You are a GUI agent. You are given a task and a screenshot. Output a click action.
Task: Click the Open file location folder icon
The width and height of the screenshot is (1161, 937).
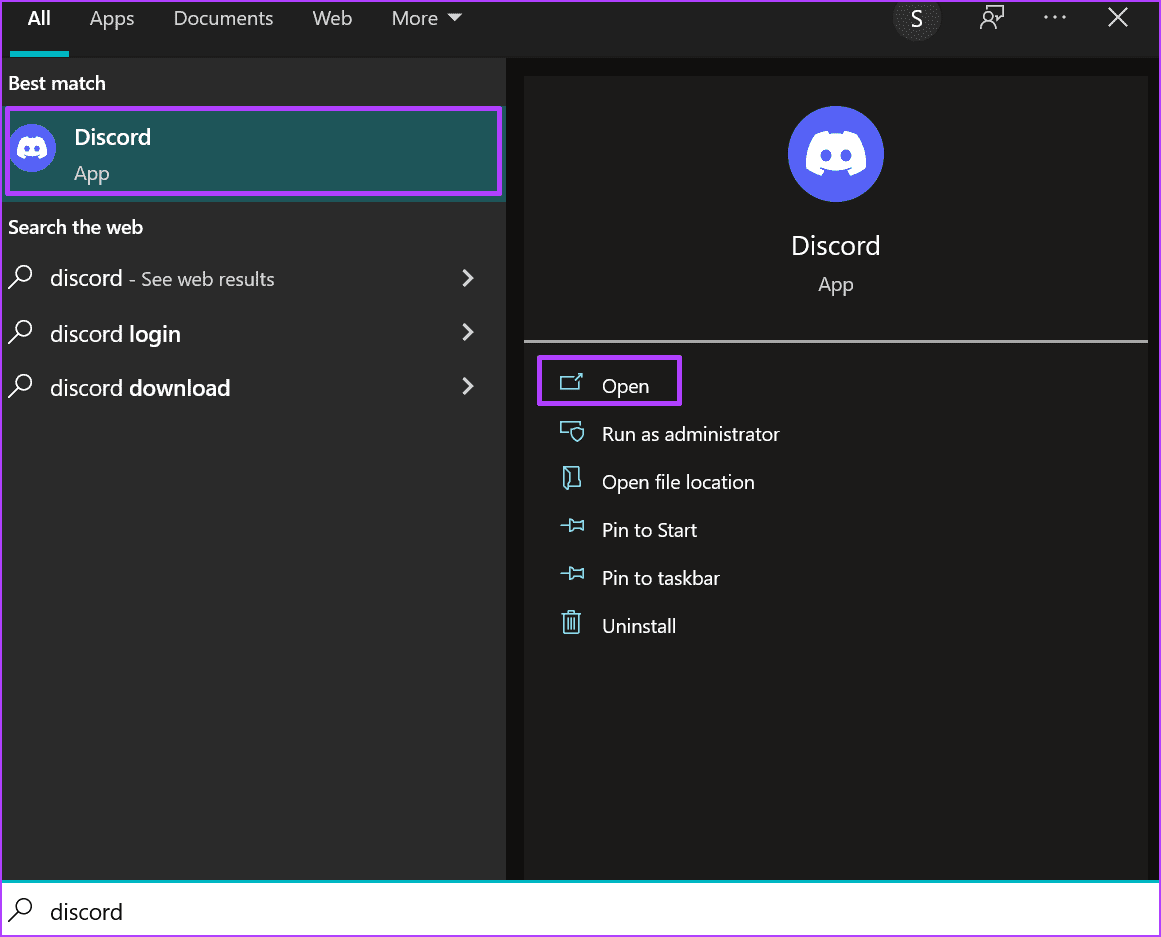[x=571, y=480]
